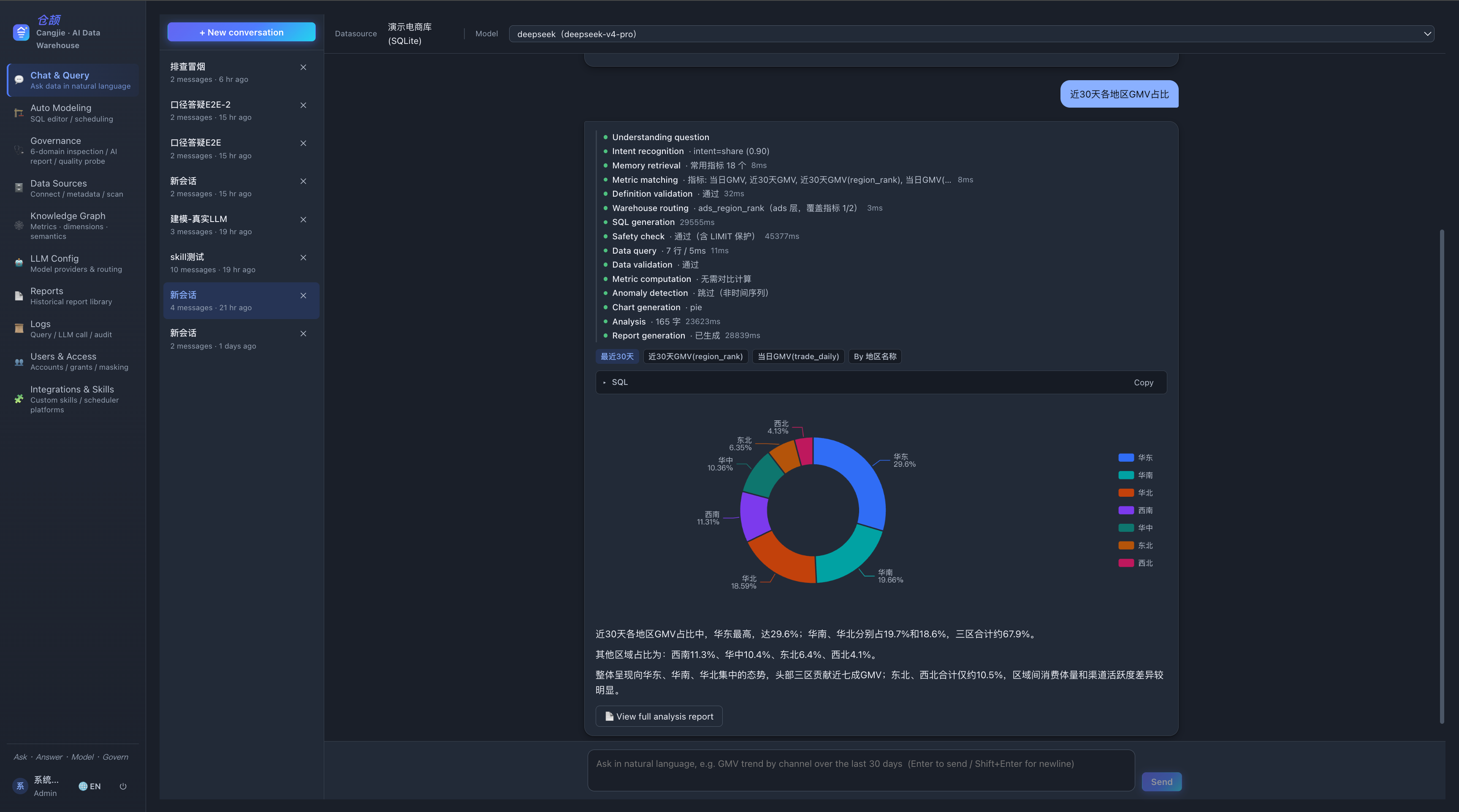Open the Governance menu item
Image resolution: width=1459 pixels, height=812 pixels.
tap(73, 151)
